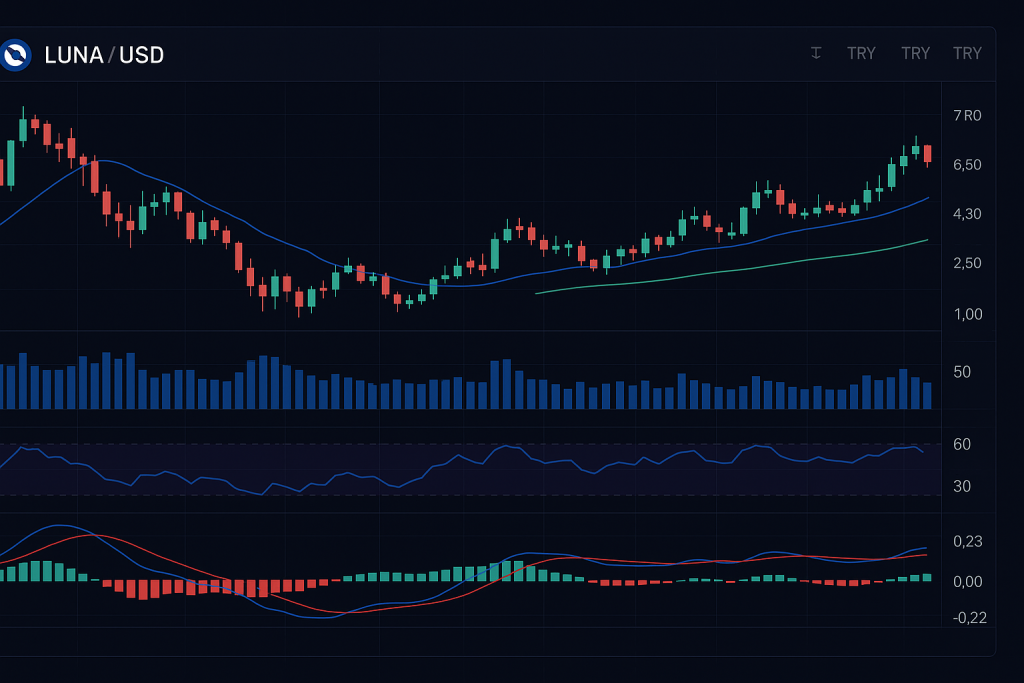The width and height of the screenshot is (1024, 683).
Task: Click the MACD axis value -0,22
Action: click(970, 618)
